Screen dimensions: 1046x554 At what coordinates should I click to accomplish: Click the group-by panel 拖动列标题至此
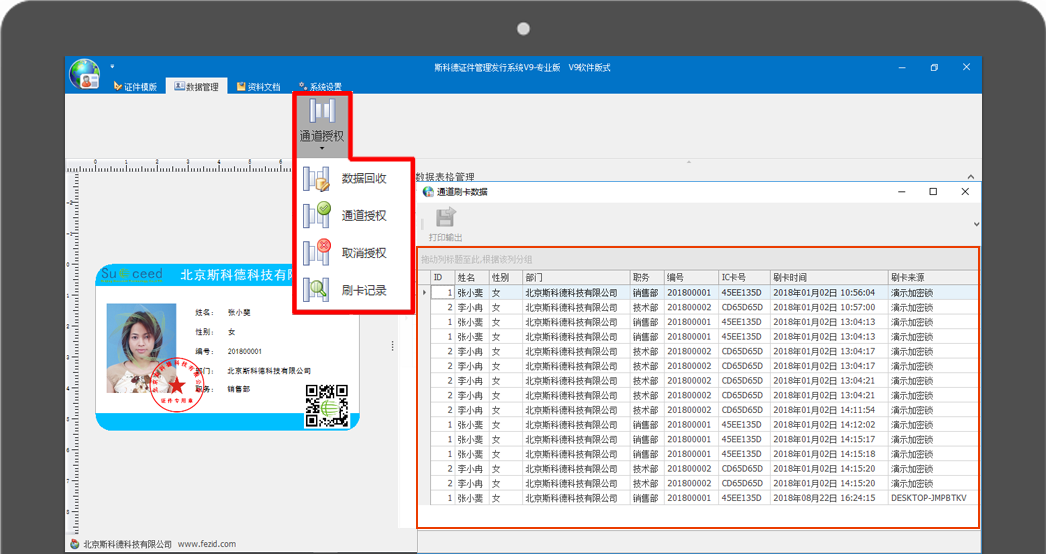698,259
